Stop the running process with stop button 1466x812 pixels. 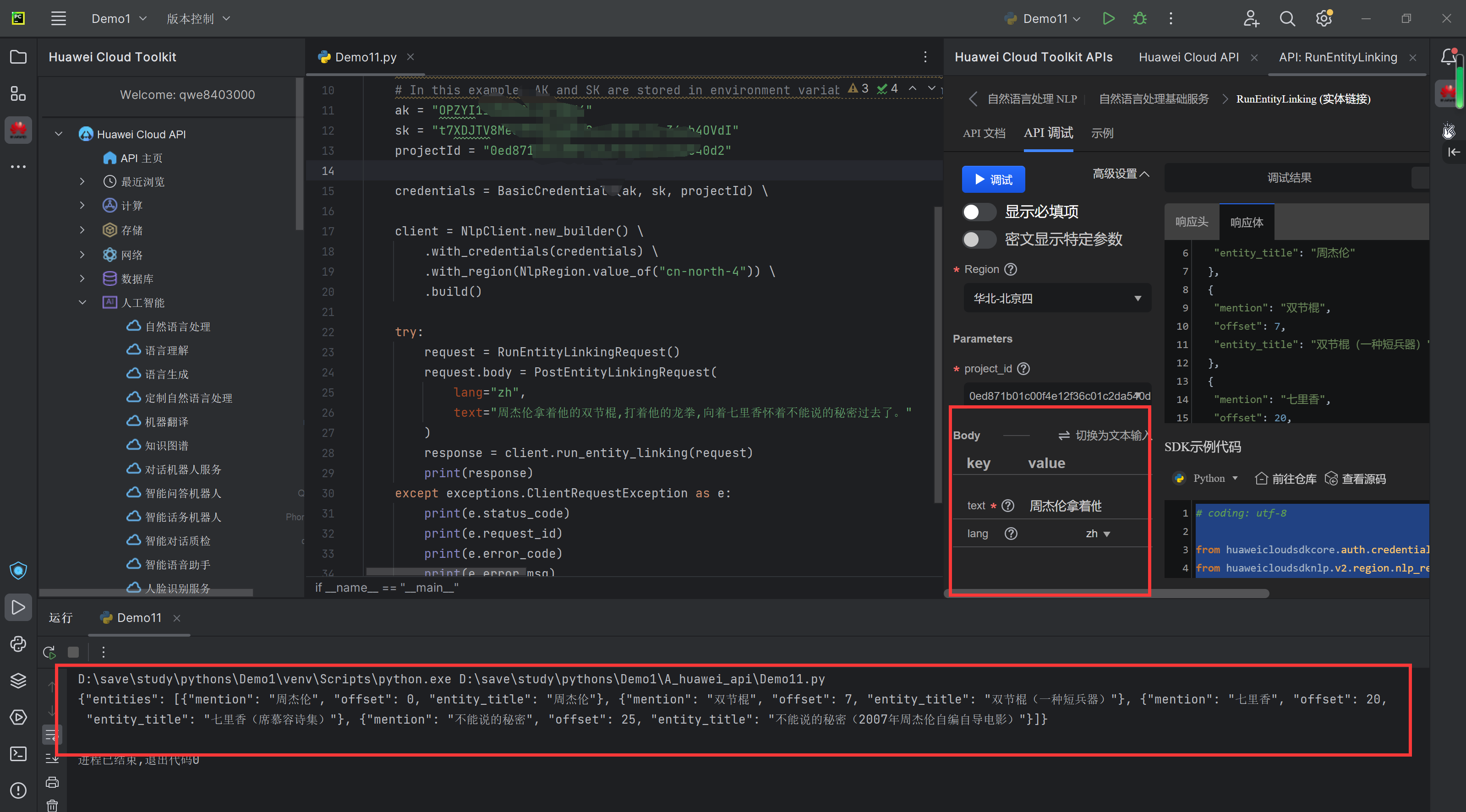[73, 652]
